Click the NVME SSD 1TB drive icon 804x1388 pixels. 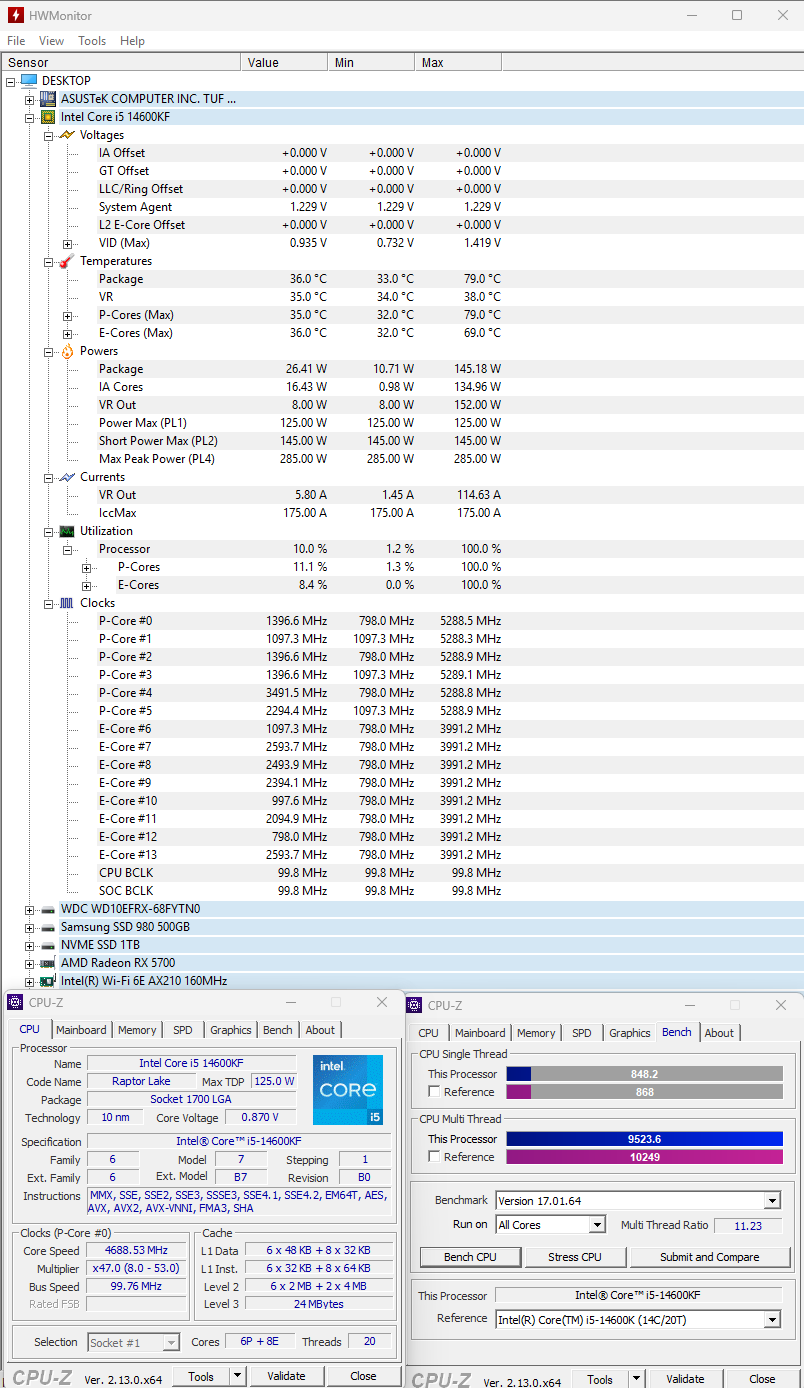pos(48,945)
